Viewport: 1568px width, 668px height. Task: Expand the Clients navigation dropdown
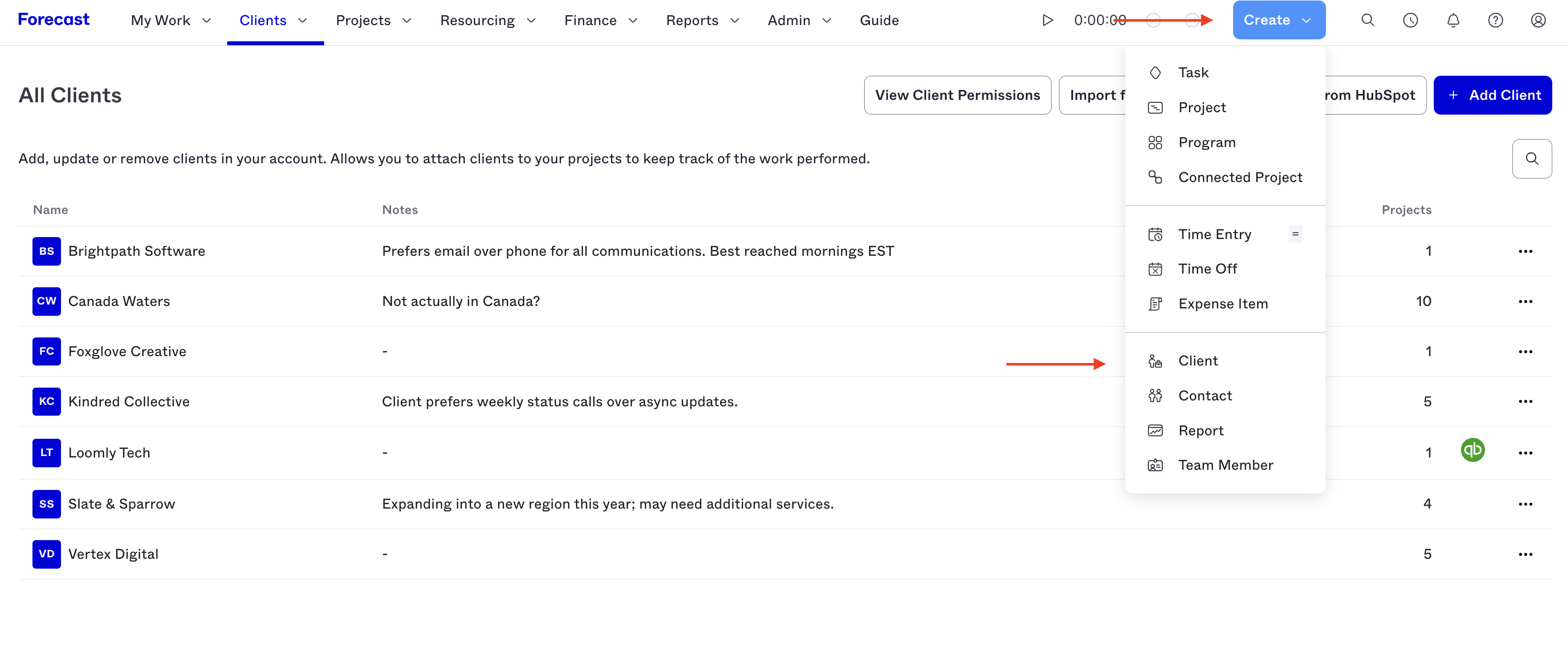(302, 21)
